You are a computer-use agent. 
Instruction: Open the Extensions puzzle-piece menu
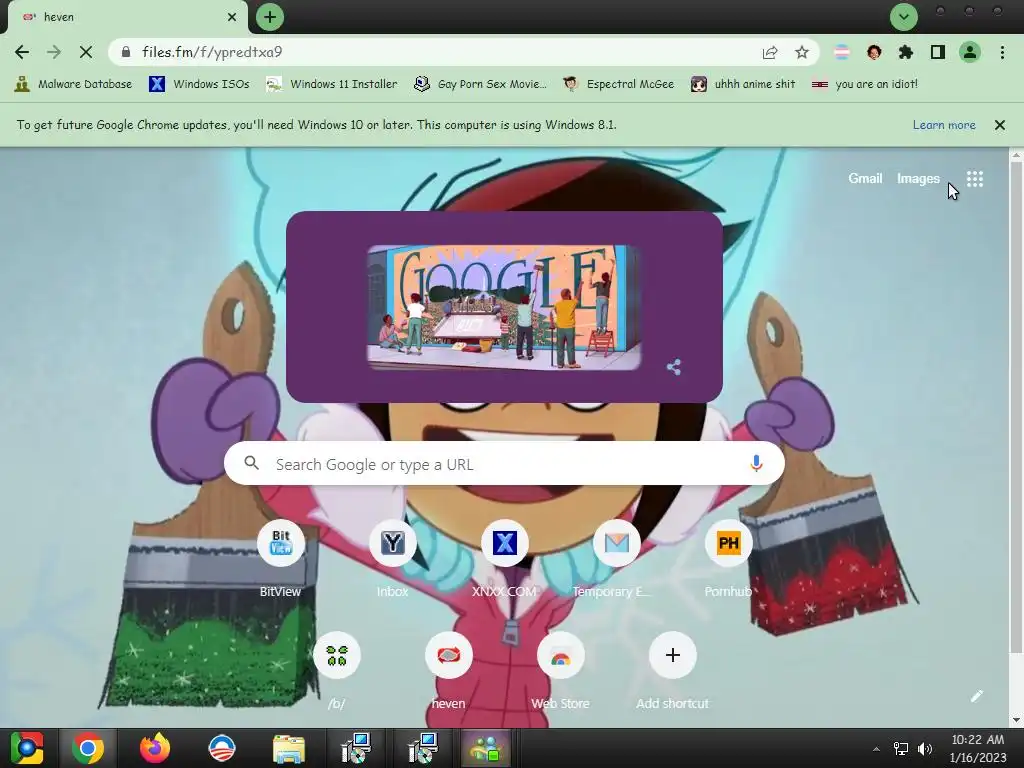[x=906, y=52]
